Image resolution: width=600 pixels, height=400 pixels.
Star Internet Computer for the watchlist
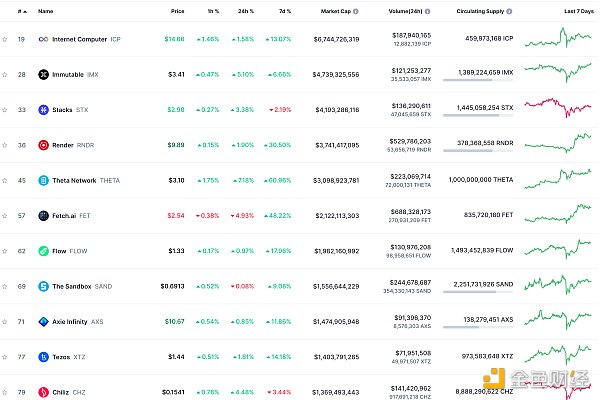click(x=5, y=39)
